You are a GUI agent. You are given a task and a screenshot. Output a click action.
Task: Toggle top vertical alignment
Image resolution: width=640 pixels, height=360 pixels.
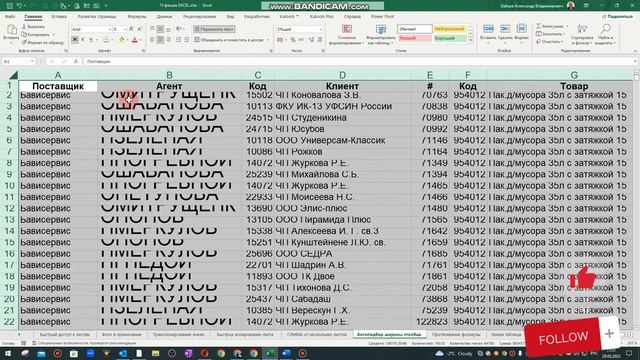point(152,29)
